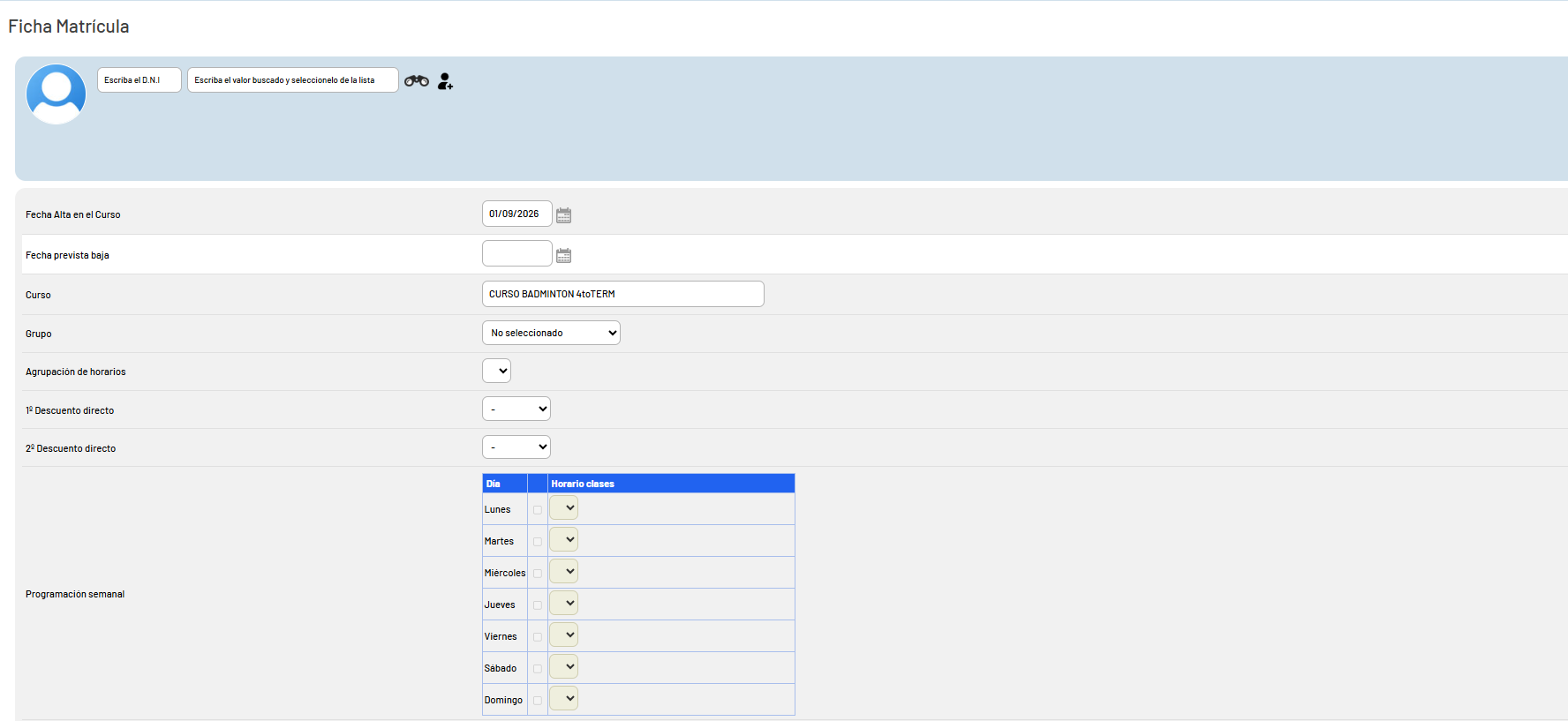Toggle the Miércoles checkbox

tap(538, 574)
